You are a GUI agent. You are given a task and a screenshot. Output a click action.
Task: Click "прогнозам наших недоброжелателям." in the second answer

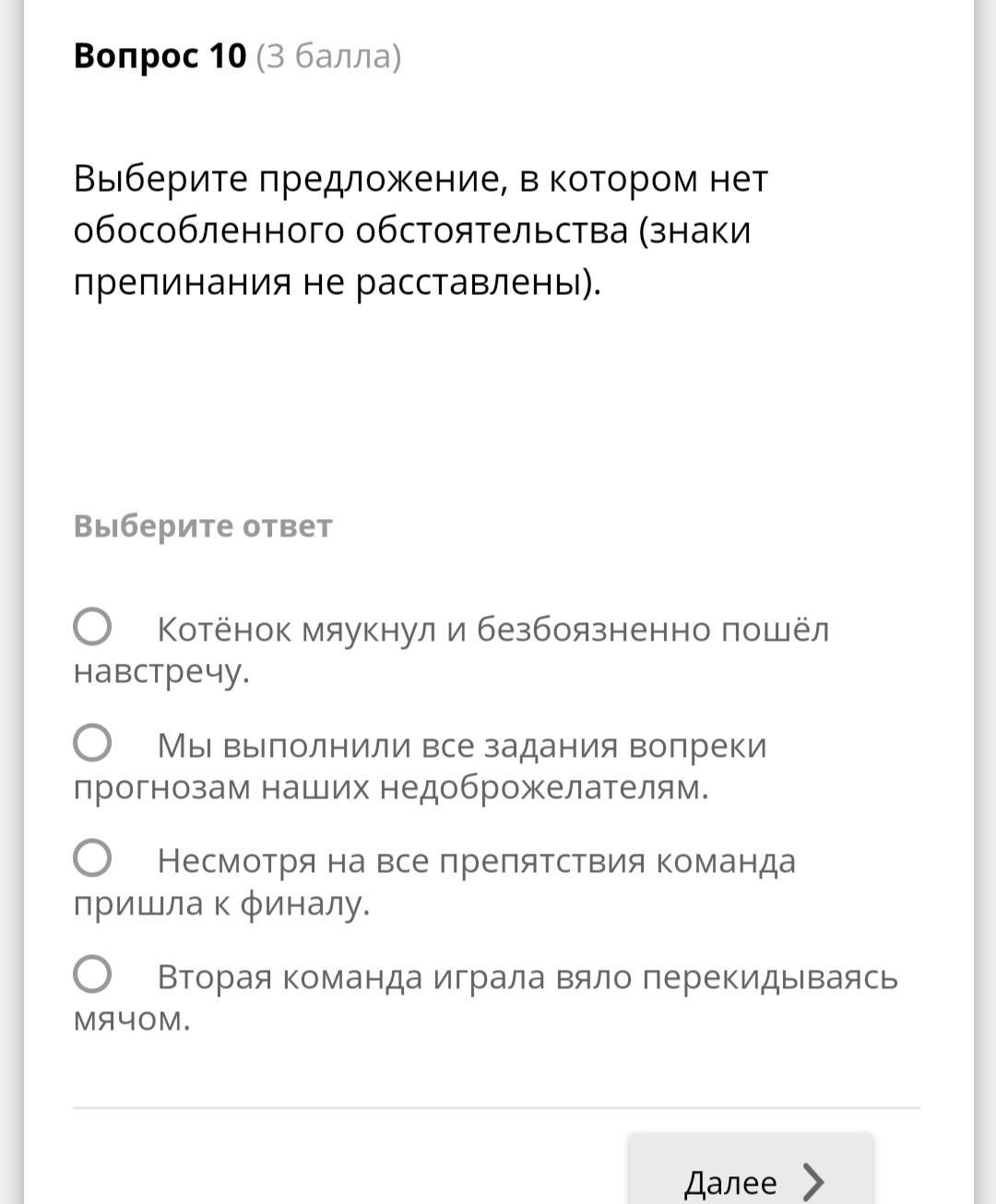pyautogui.click(x=391, y=787)
